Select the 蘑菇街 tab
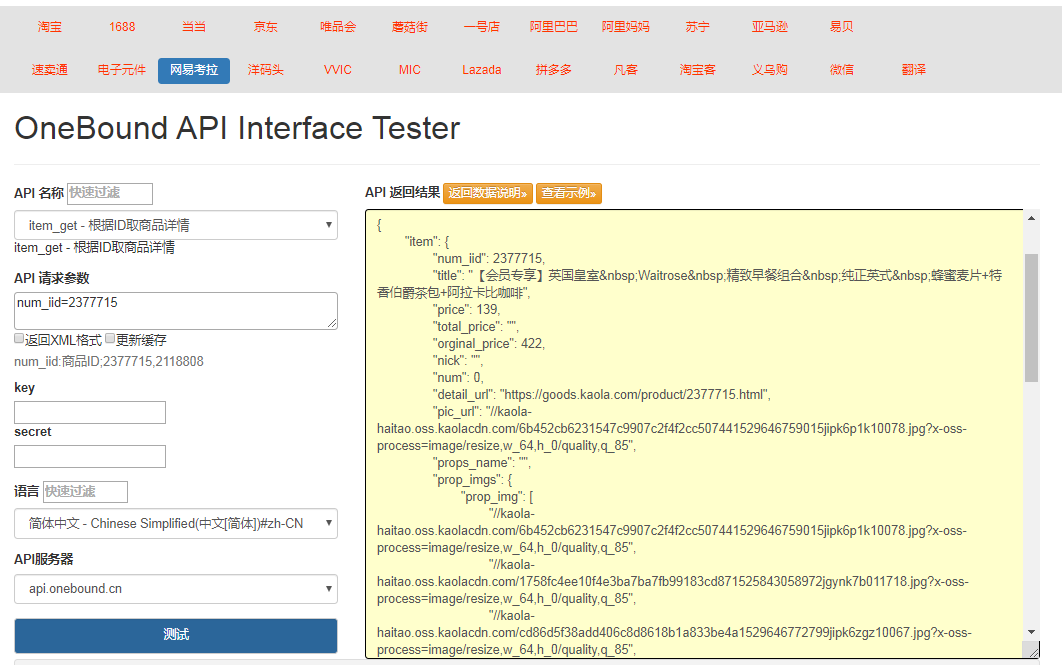The height and width of the screenshot is (665, 1062). pyautogui.click(x=410, y=27)
